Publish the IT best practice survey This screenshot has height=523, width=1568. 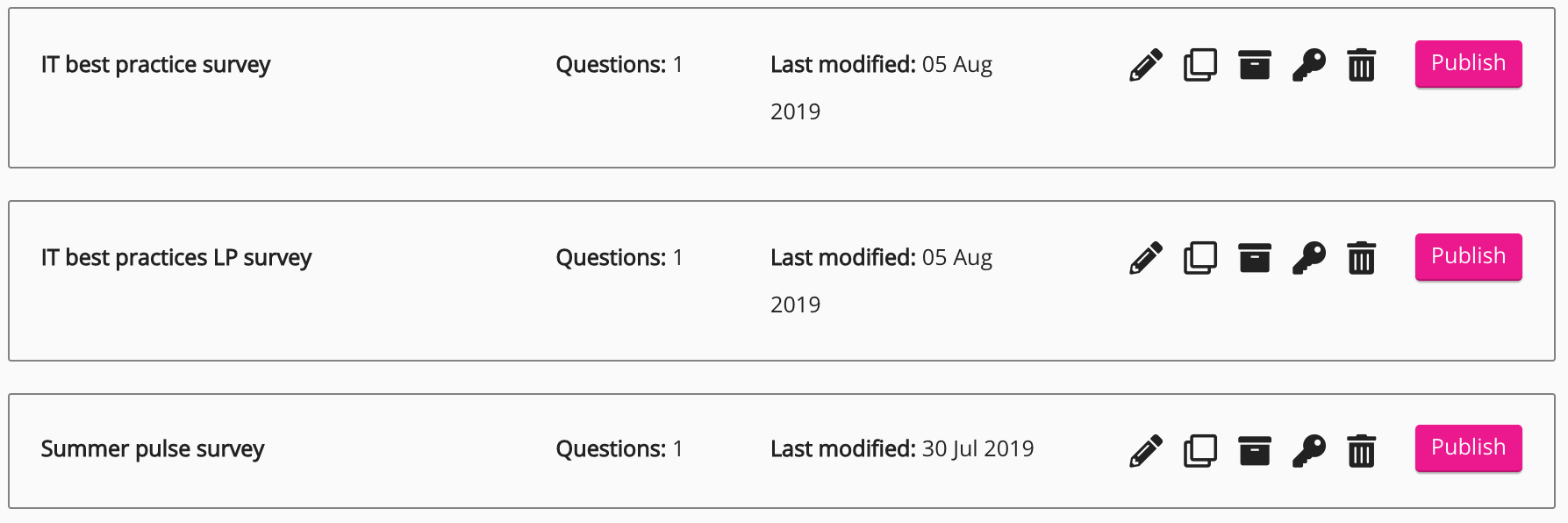(x=1468, y=64)
